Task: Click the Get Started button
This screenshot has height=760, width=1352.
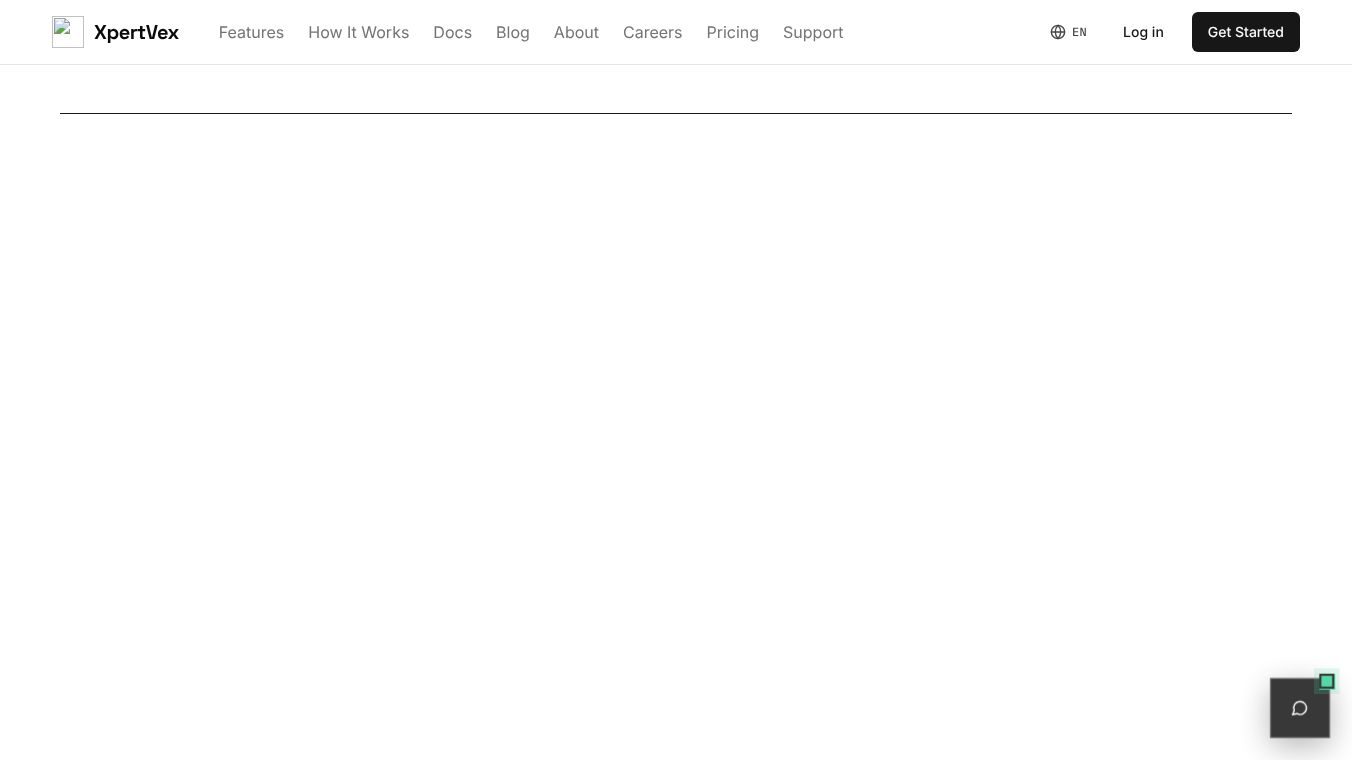Action: point(1245,32)
